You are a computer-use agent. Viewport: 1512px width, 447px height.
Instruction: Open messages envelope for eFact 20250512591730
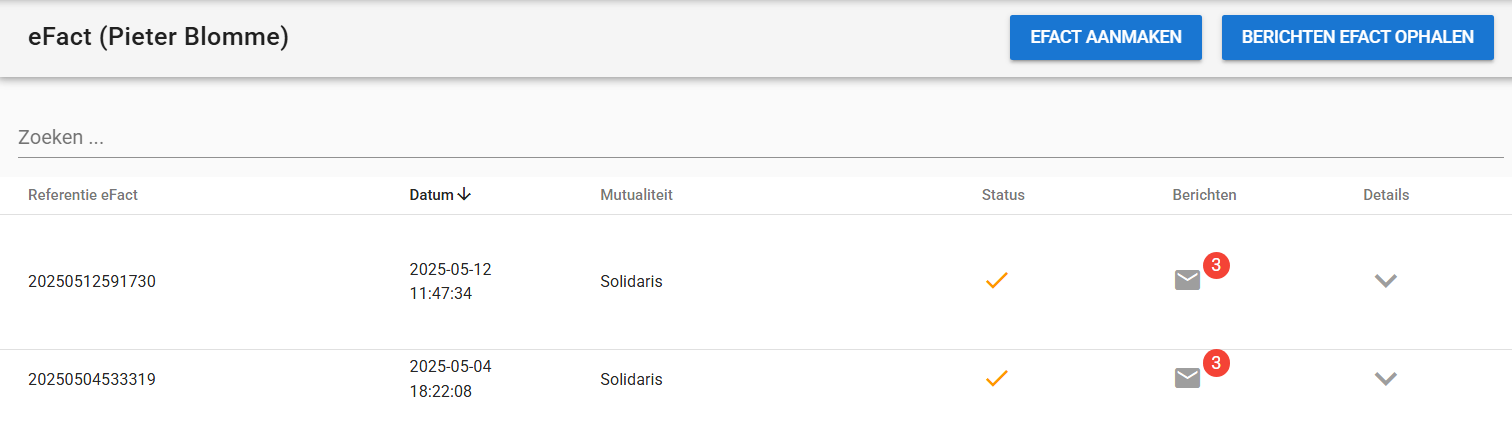(1187, 280)
